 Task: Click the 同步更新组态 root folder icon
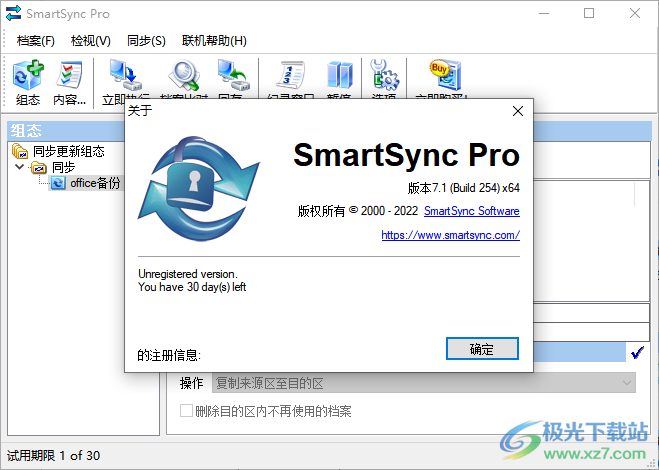[20, 151]
